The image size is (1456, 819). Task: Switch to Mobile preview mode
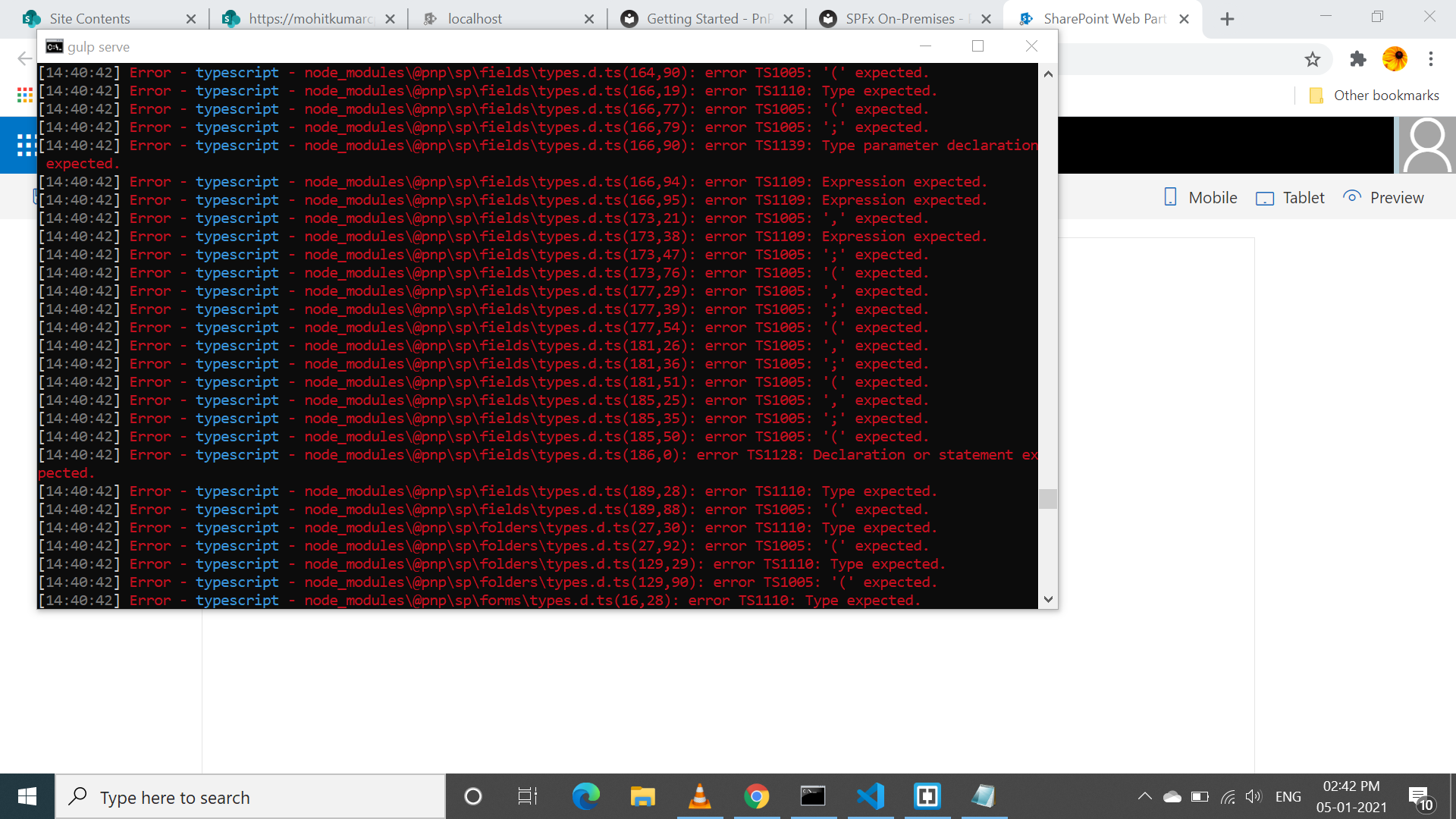pyautogui.click(x=1200, y=198)
